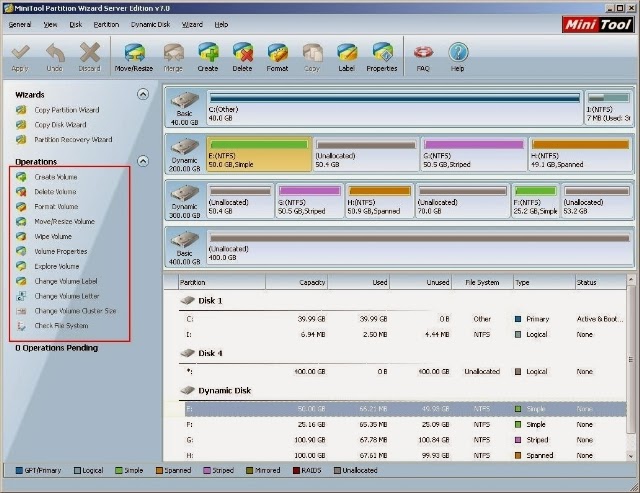
Task: Collapse the Operations section chevron
Action: point(143,161)
